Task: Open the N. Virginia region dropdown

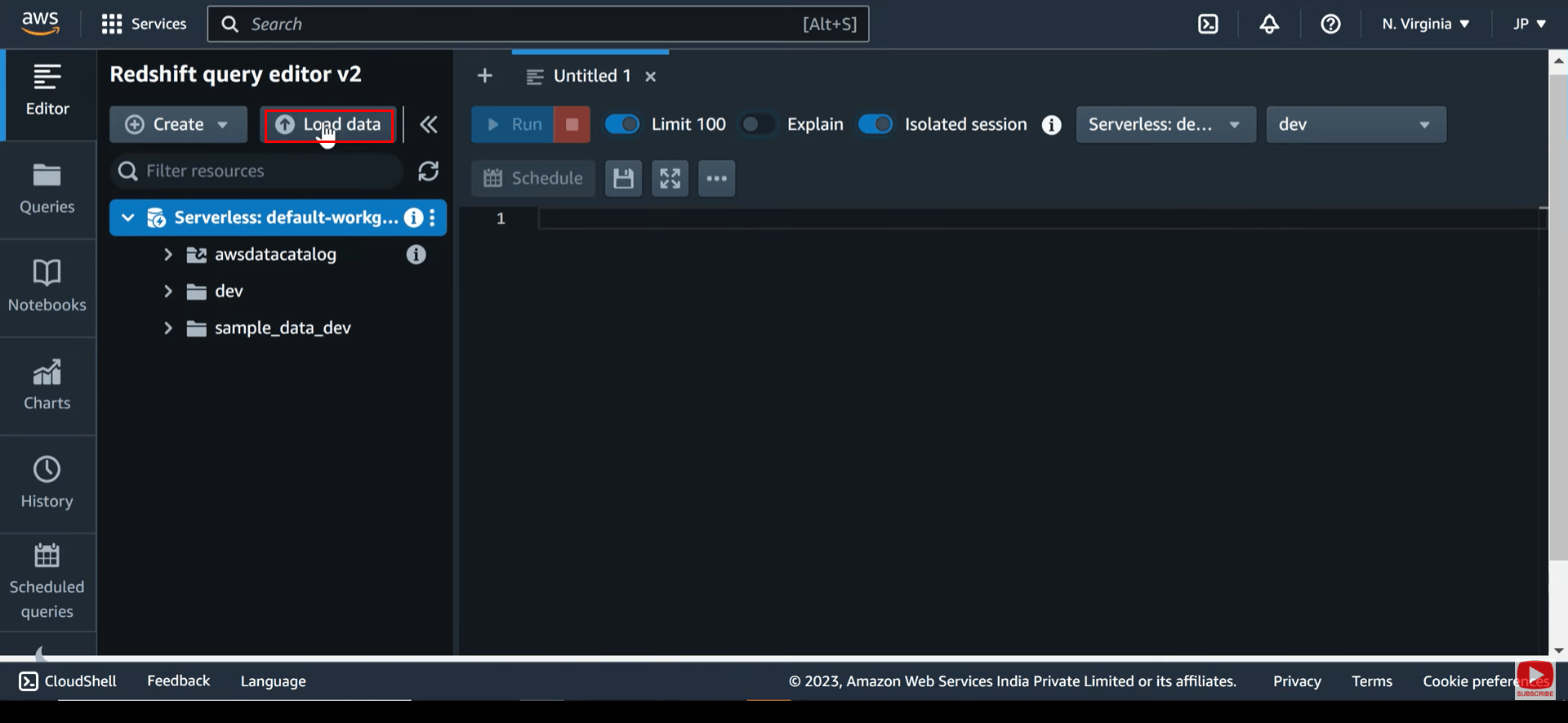Action: 1426,24
